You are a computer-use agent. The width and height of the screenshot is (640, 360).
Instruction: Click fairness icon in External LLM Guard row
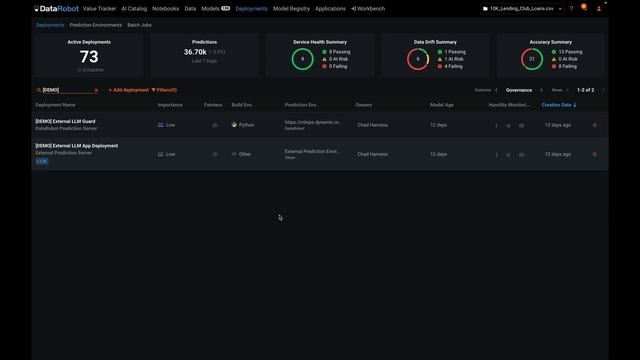click(215, 125)
